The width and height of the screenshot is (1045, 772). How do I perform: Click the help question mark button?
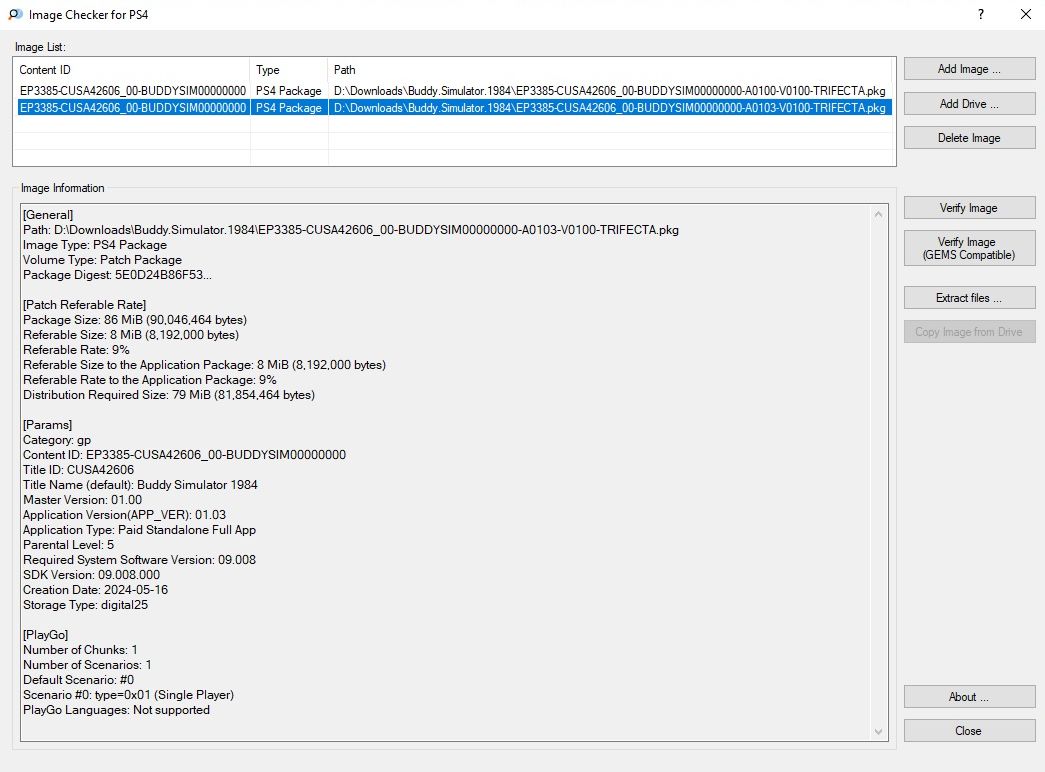[x=980, y=14]
